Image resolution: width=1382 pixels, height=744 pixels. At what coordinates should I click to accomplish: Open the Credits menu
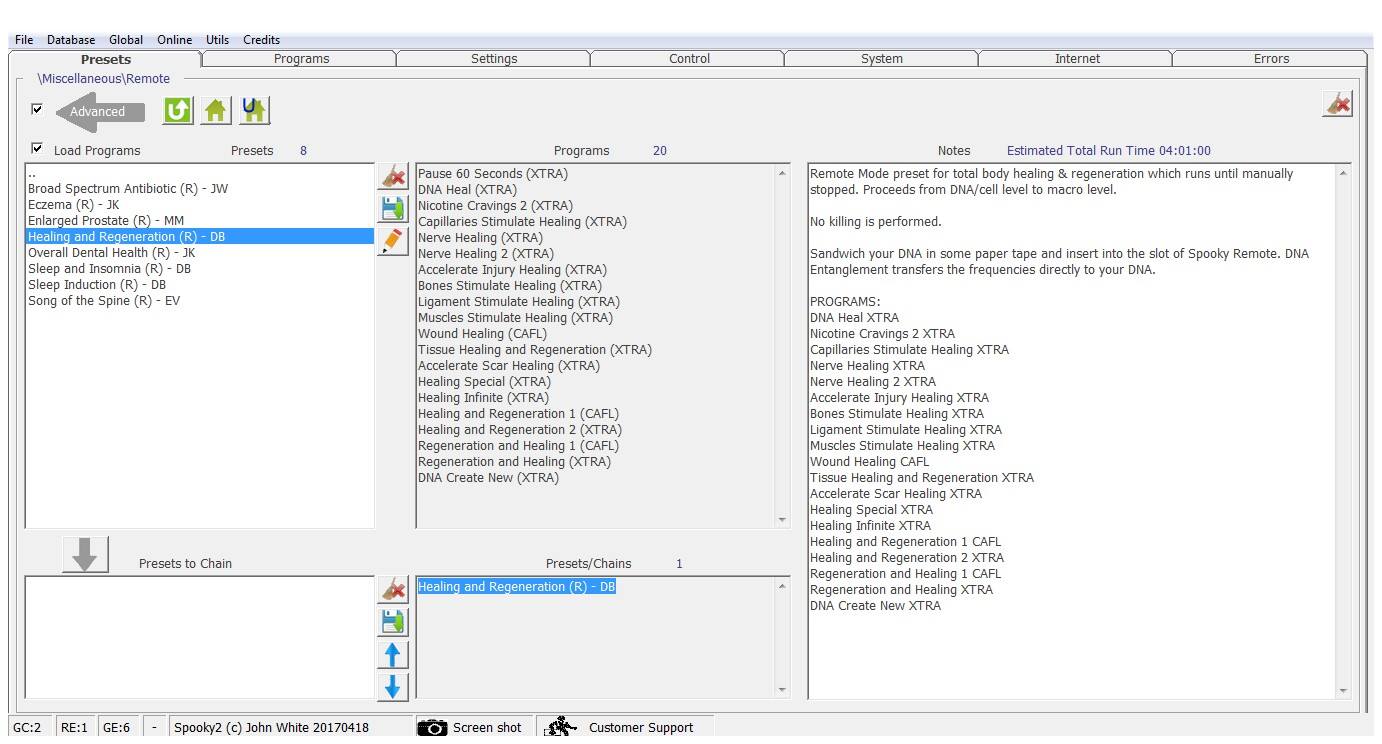click(x=262, y=40)
